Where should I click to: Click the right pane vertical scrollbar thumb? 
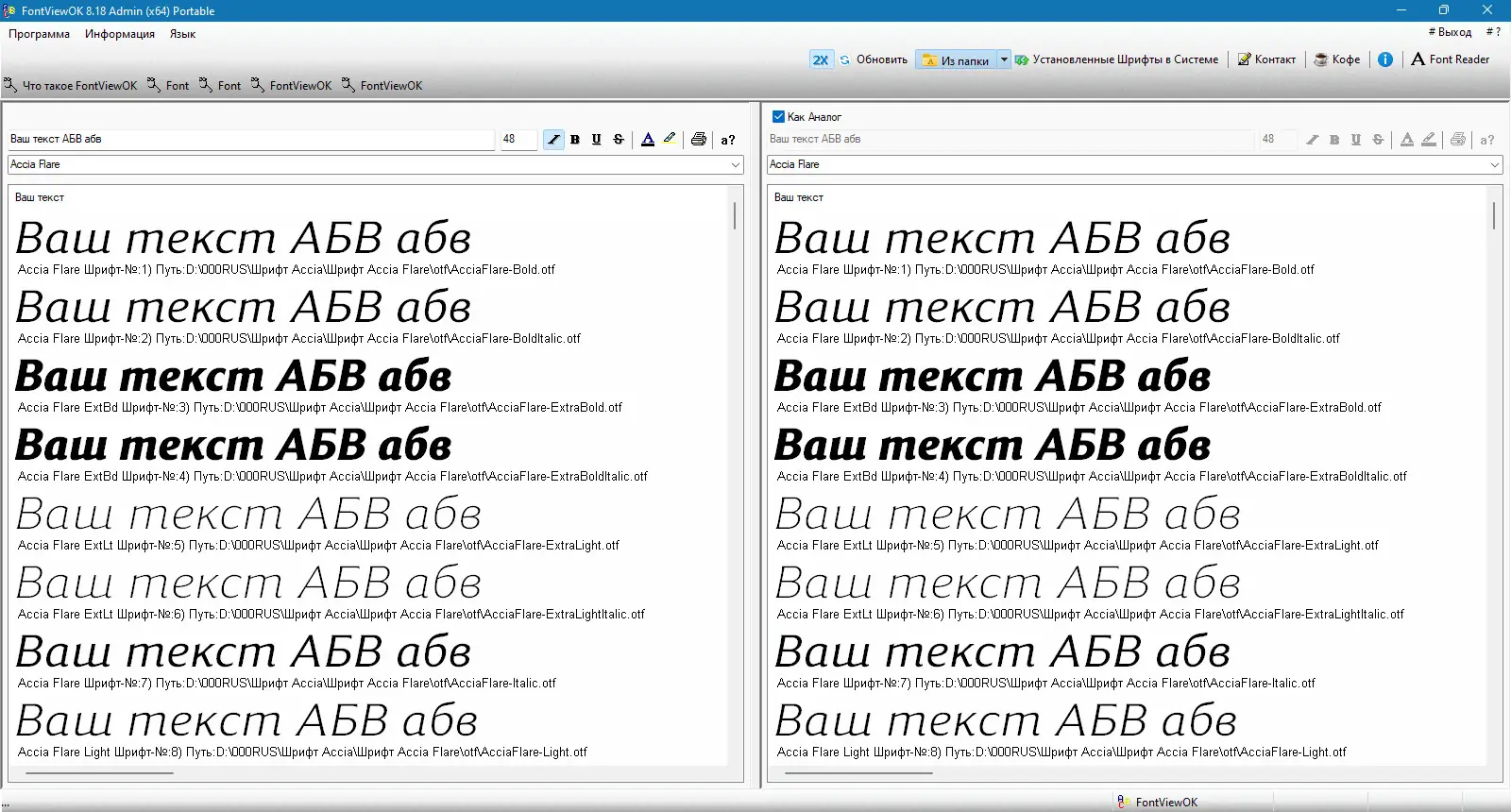[x=1494, y=215]
